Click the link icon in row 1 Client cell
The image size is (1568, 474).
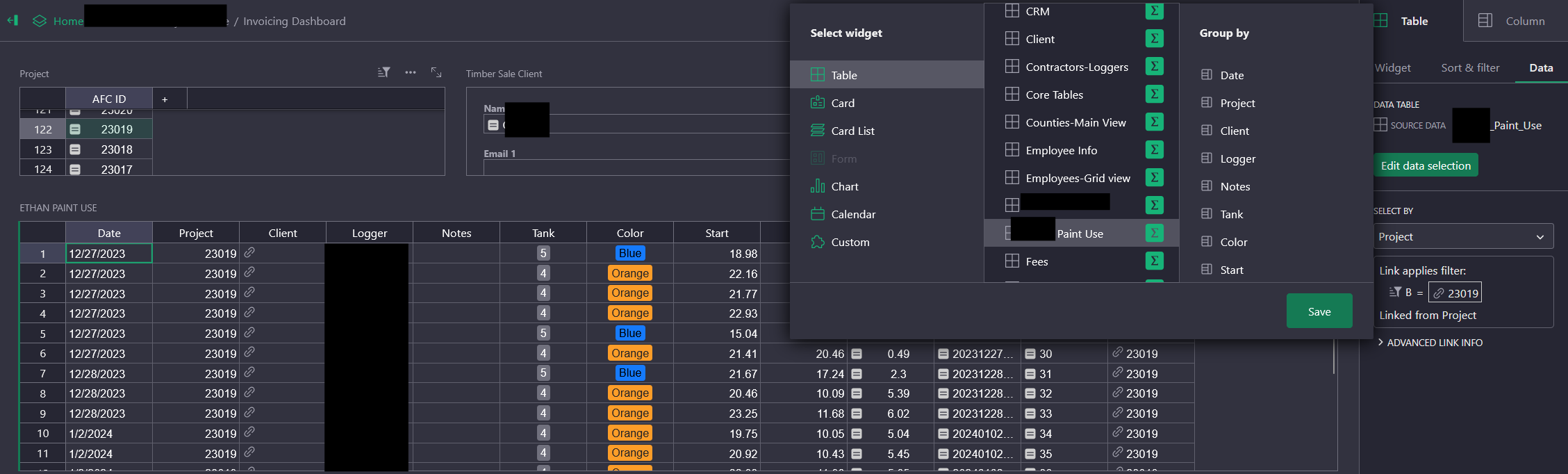[x=249, y=252]
